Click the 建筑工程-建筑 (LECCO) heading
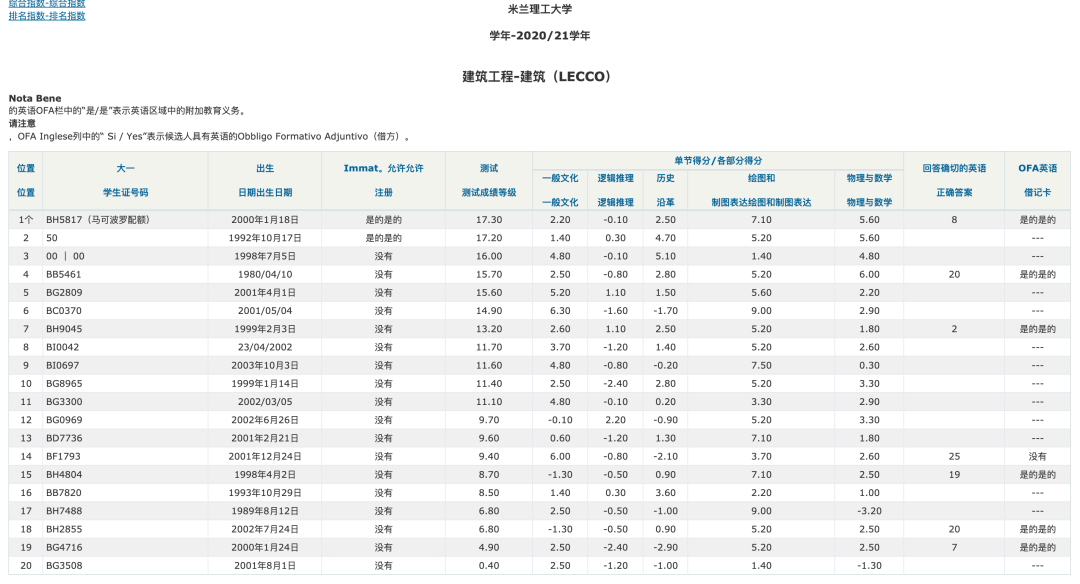1080x584 pixels. 537,76
